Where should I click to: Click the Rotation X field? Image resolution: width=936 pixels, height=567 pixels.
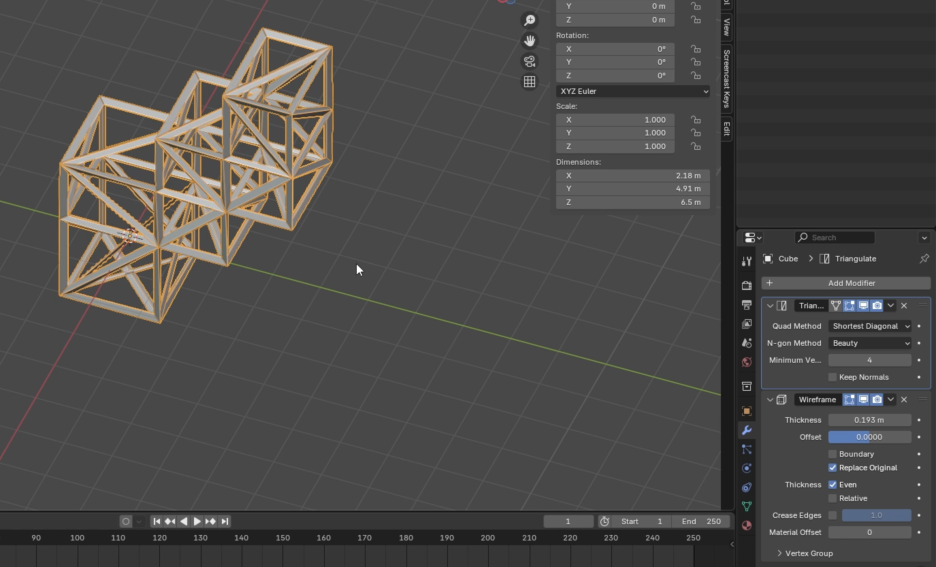(x=615, y=49)
